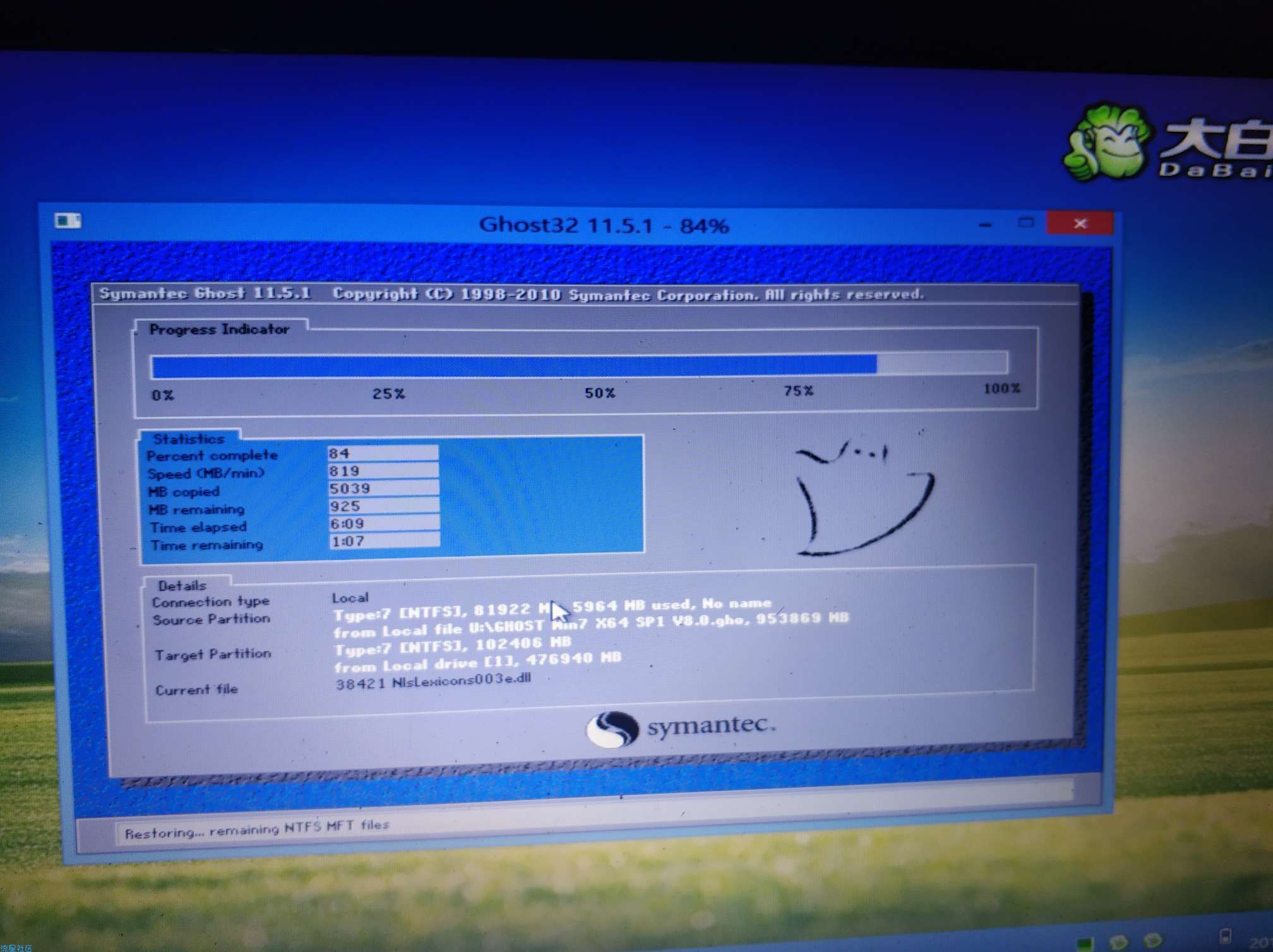
Task: Click the 75% progress scale mark
Action: point(798,391)
